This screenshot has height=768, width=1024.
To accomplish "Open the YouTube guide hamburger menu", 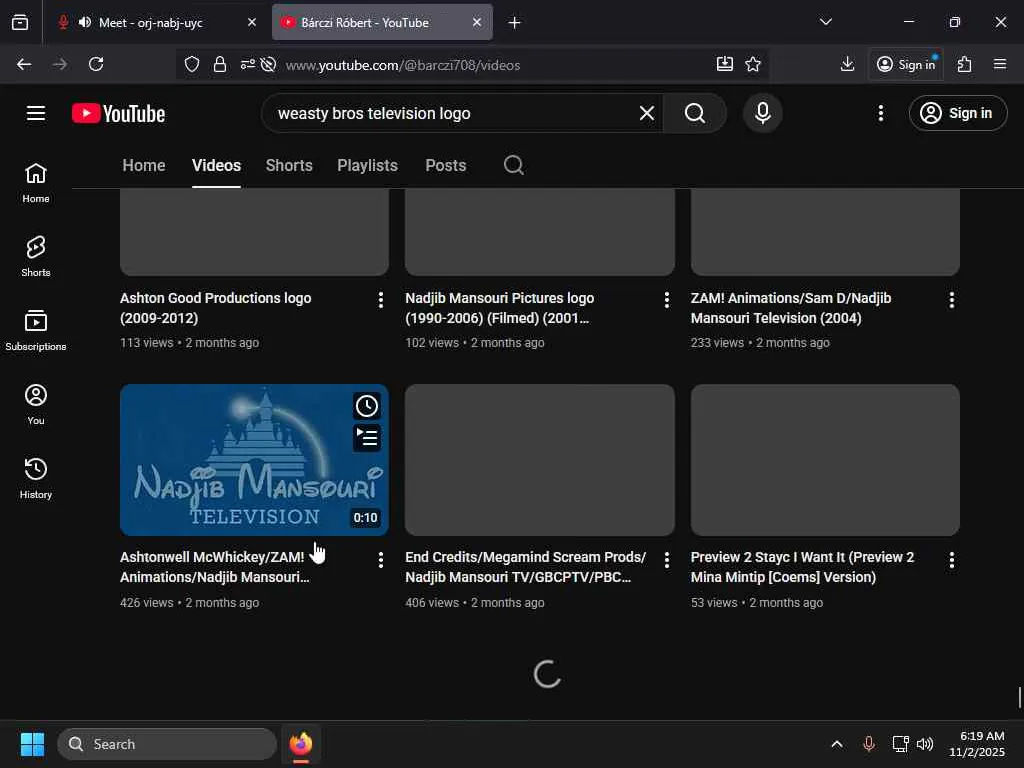I will (x=36, y=113).
